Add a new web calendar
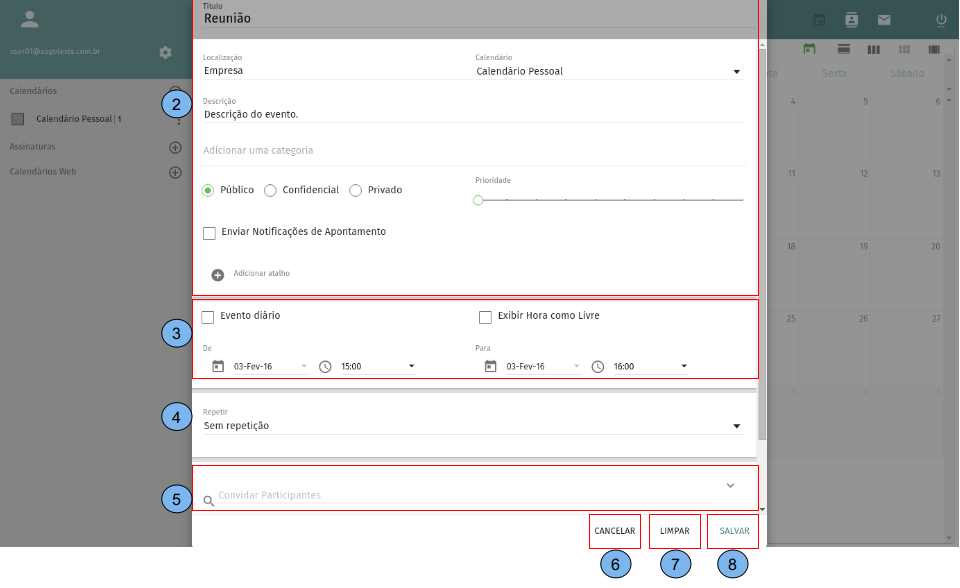 click(175, 172)
